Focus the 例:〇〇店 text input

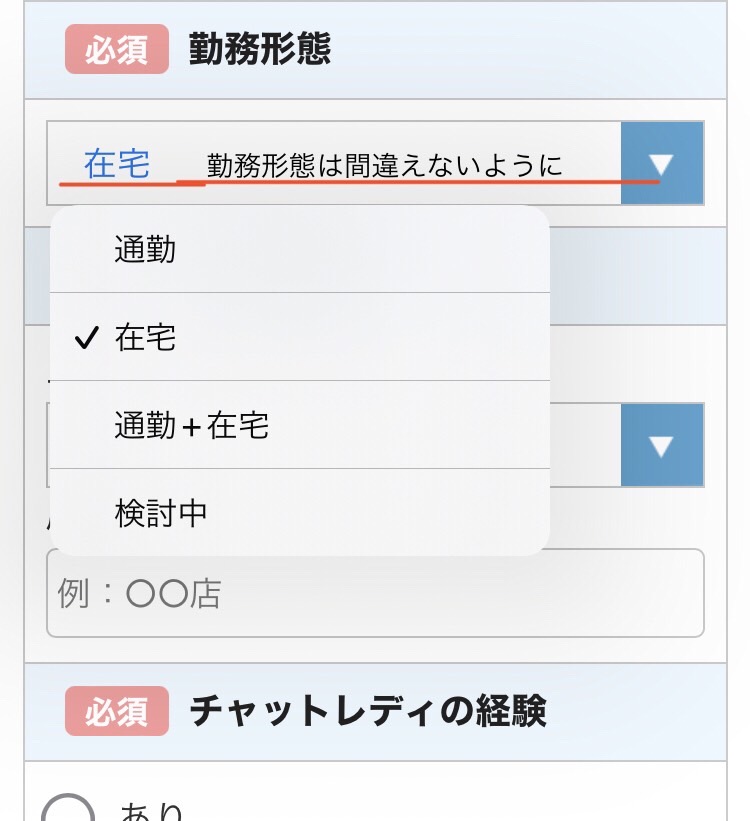click(x=375, y=594)
